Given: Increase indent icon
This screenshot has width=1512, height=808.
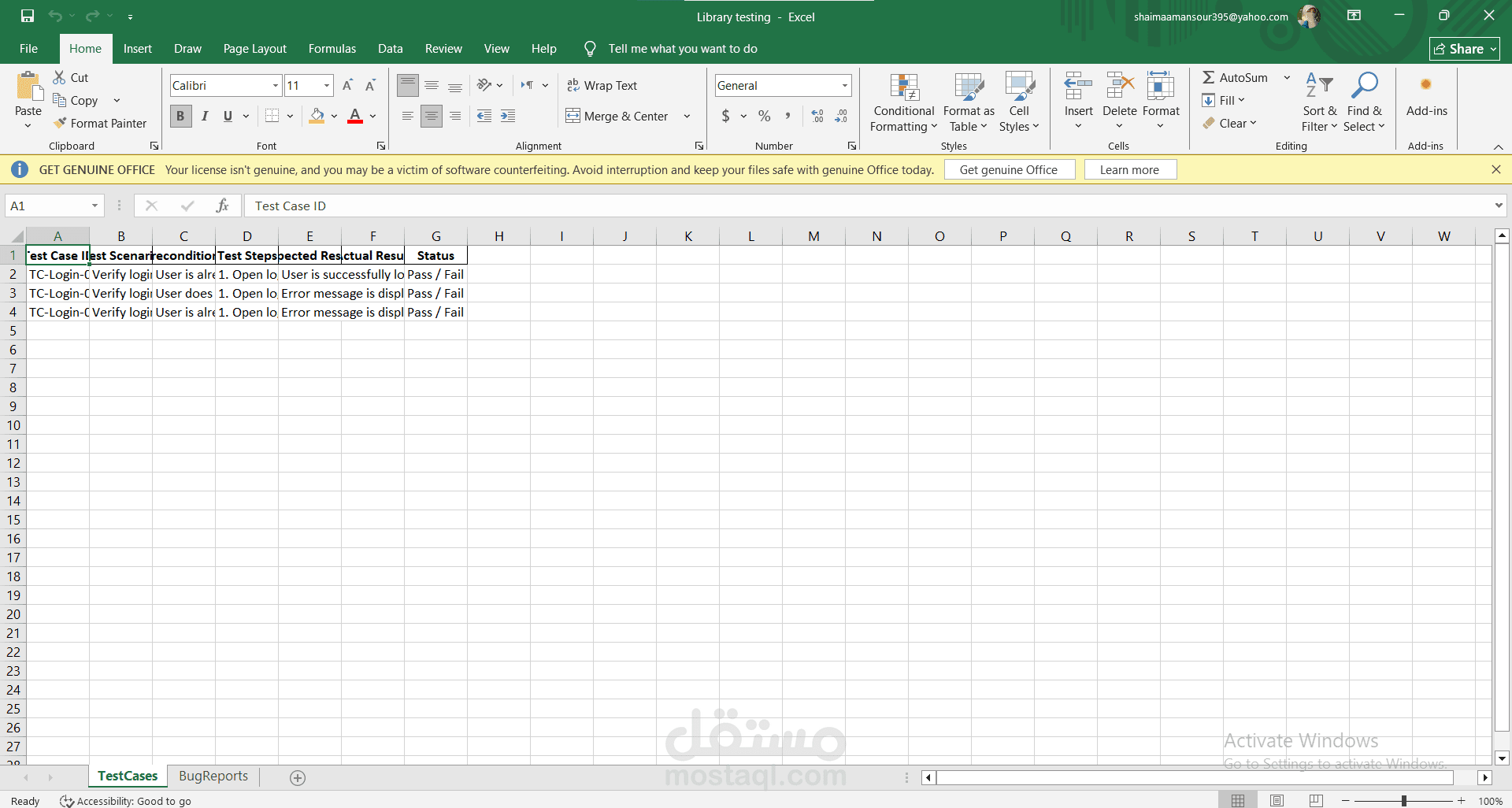Looking at the screenshot, I should tap(508, 116).
